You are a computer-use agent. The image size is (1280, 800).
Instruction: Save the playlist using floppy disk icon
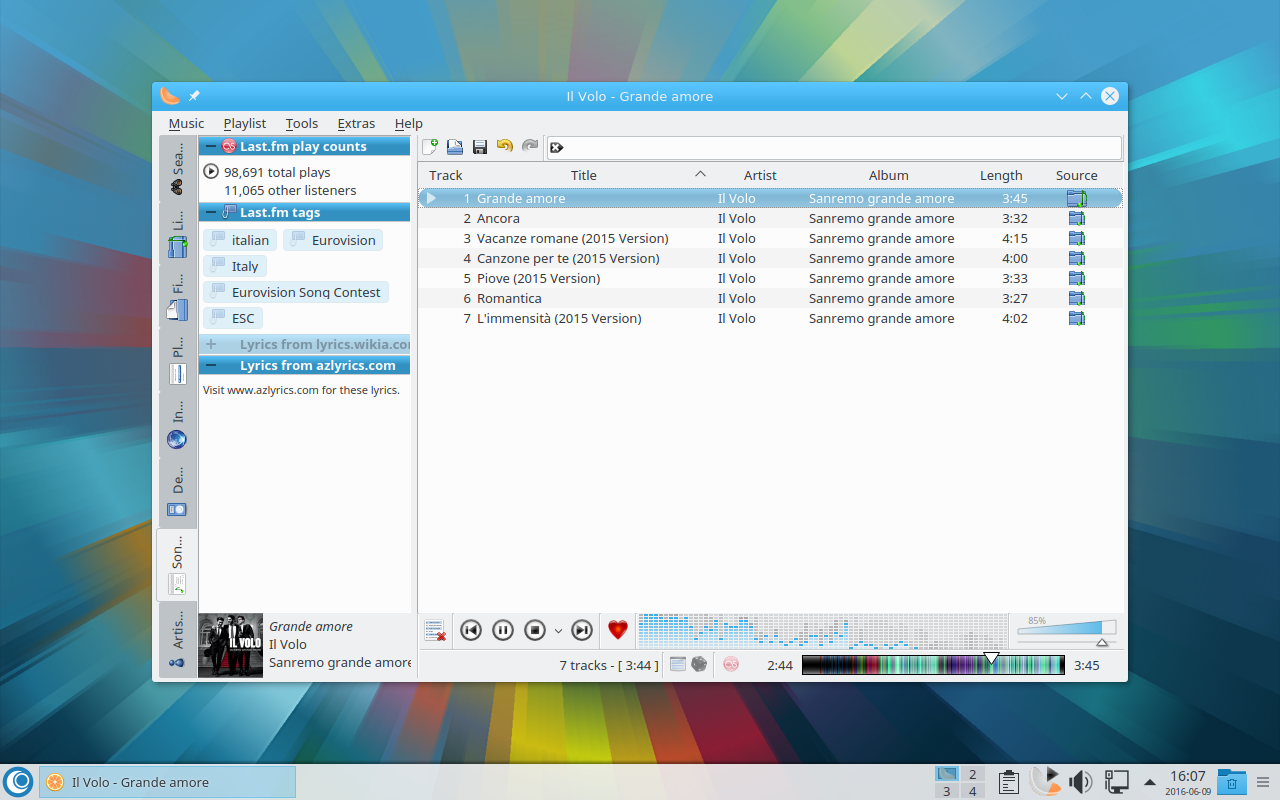(x=480, y=147)
